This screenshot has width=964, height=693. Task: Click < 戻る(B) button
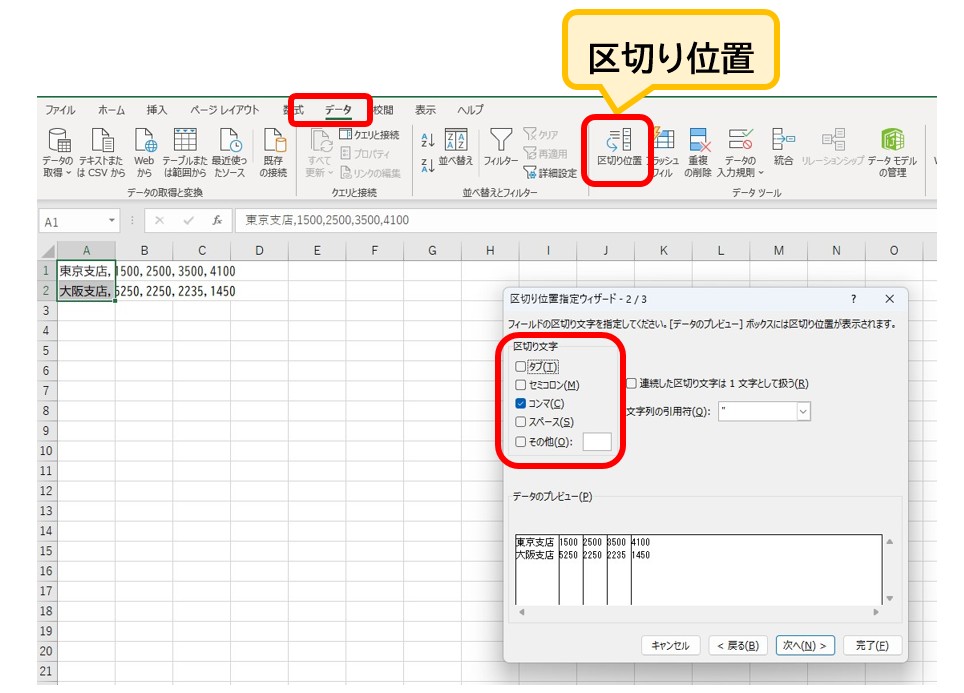[x=738, y=645]
